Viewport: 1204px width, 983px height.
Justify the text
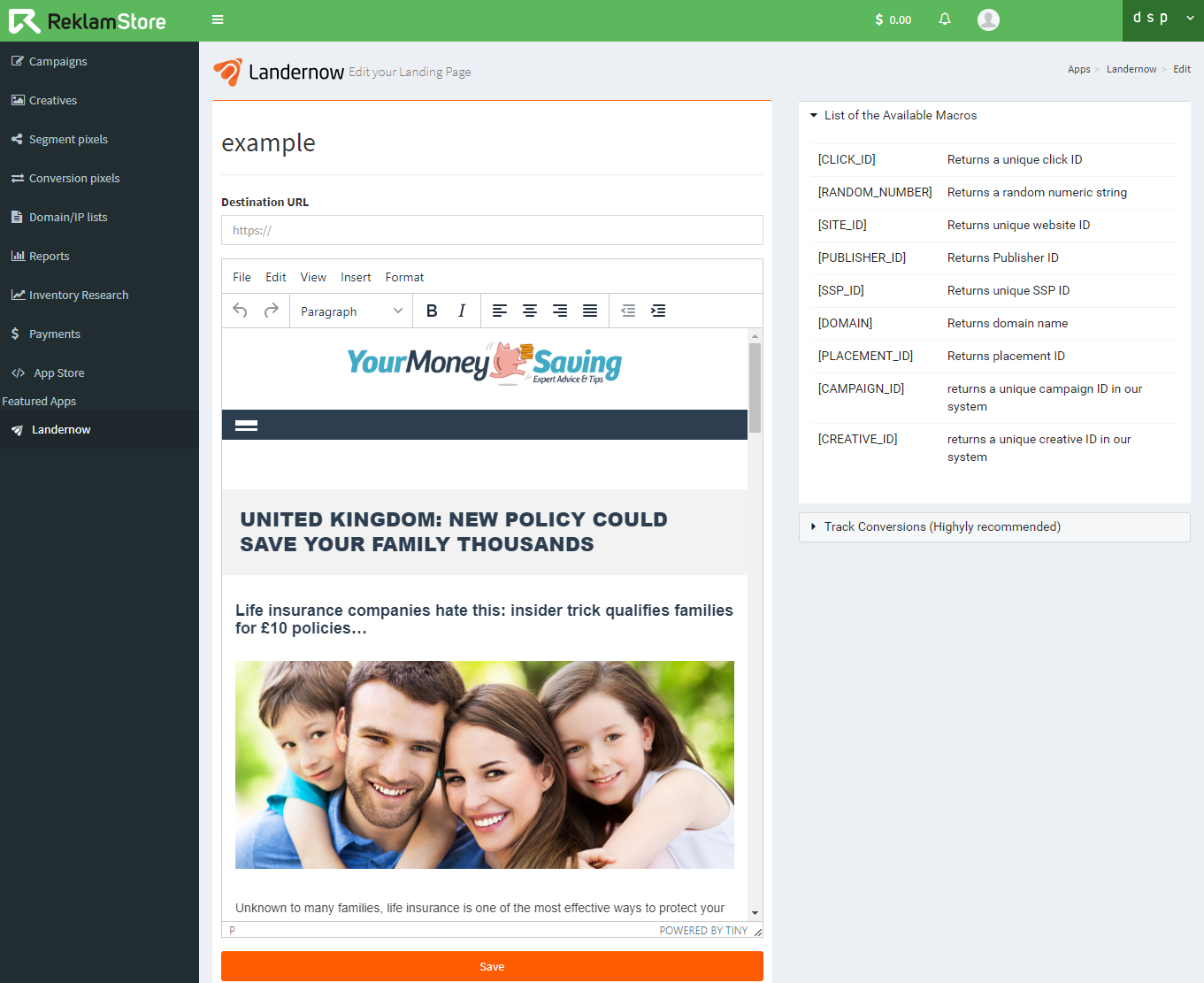[590, 311]
